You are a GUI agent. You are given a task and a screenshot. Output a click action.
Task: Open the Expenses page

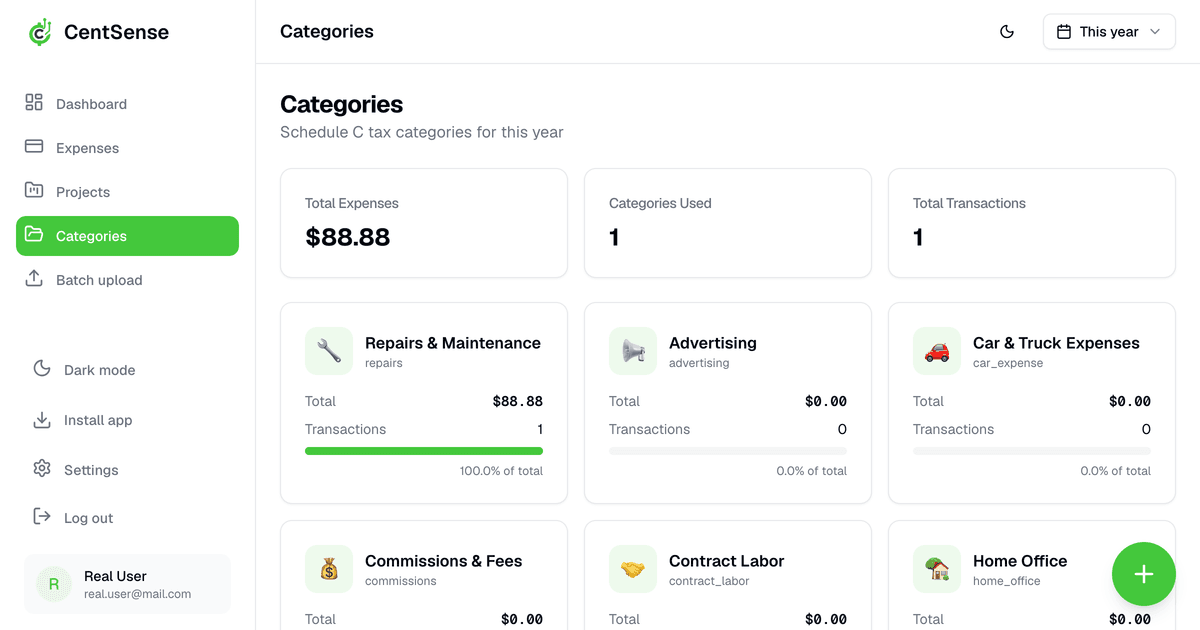pyautogui.click(x=86, y=148)
